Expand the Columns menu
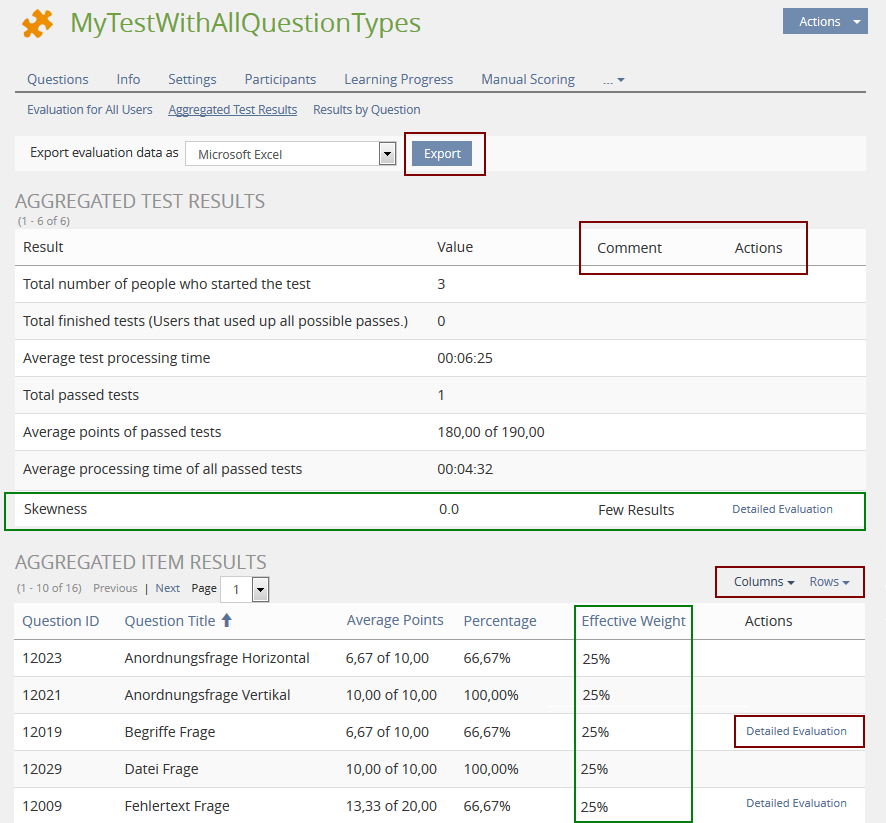 tap(764, 582)
